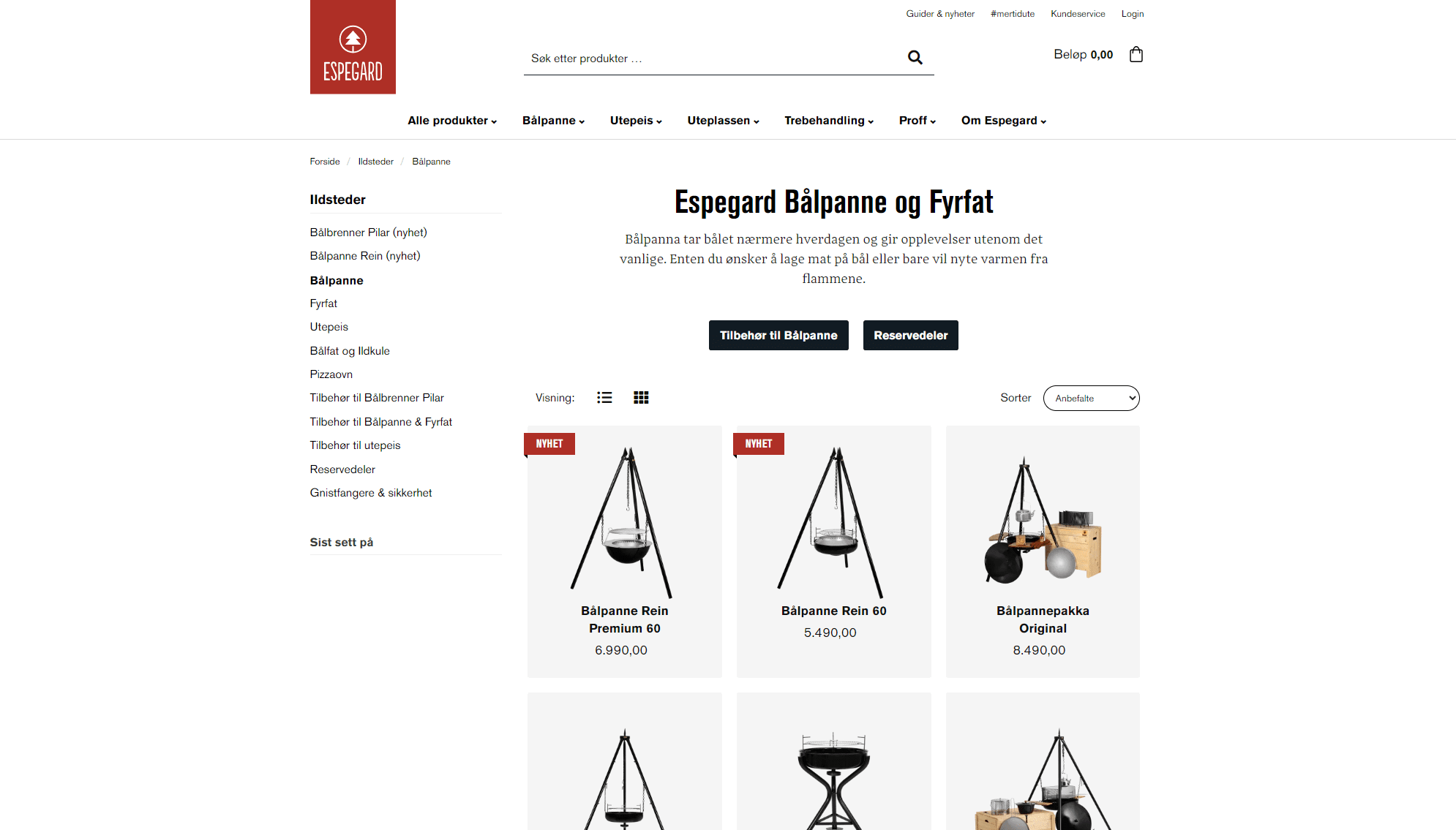Open the shopping bag cart icon
This screenshot has width=1456, height=830.
1136,54
